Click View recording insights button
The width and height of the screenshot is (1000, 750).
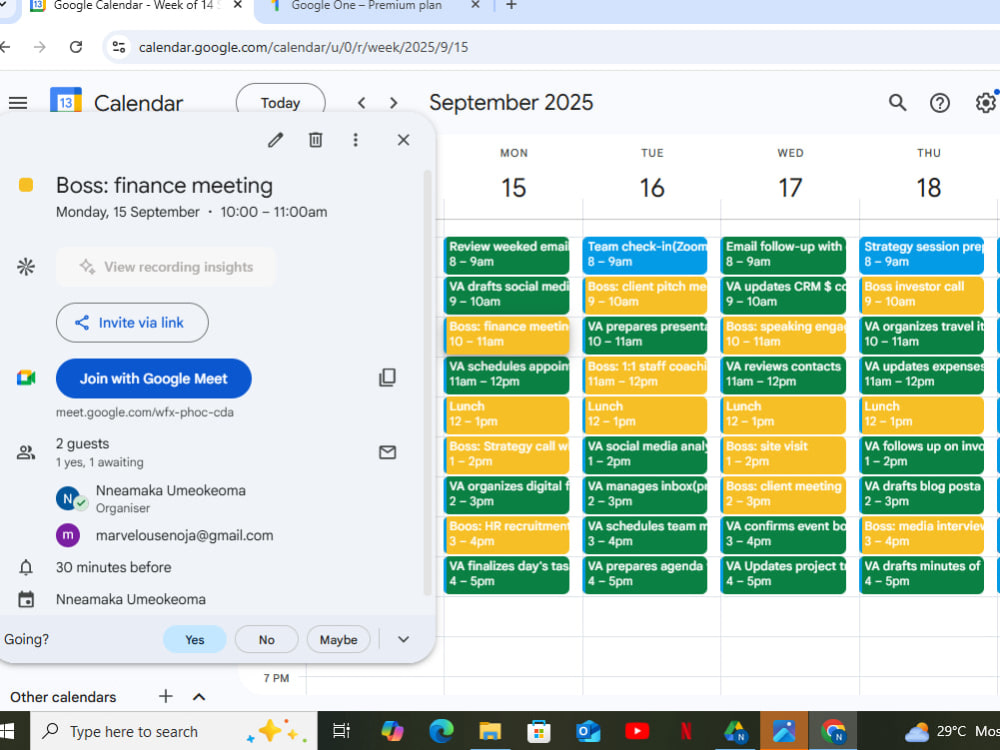pos(166,267)
